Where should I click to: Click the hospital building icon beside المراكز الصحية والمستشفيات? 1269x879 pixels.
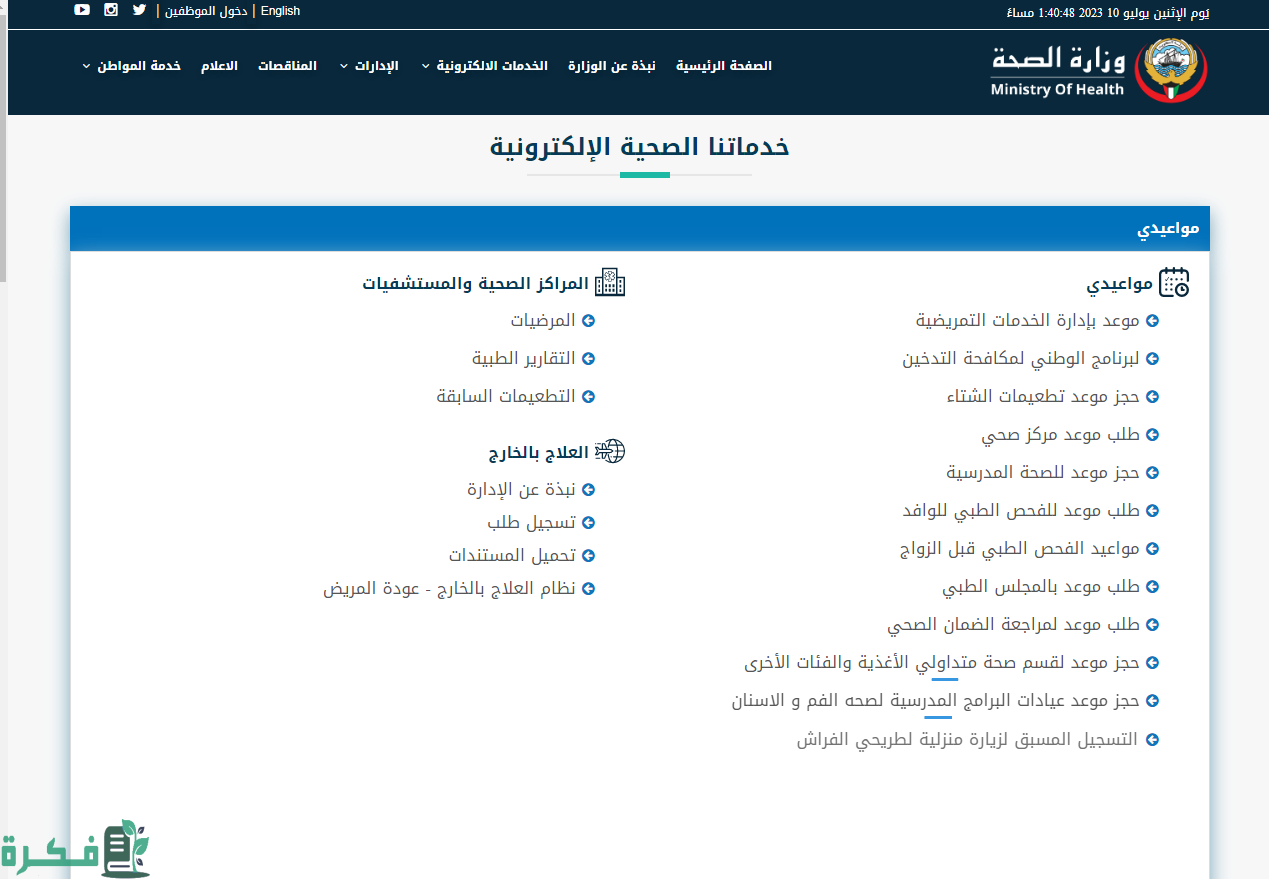tap(610, 284)
